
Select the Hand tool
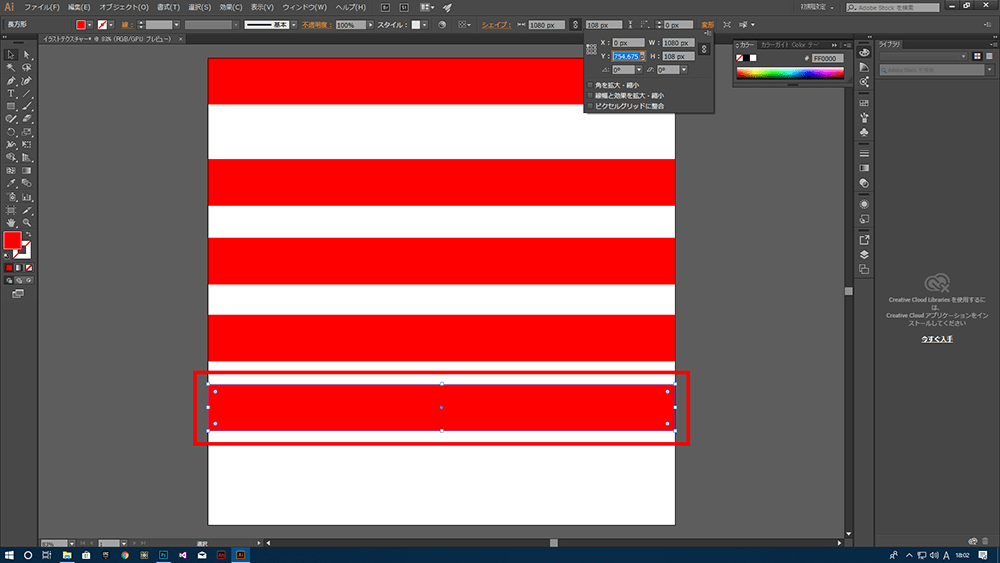tap(11, 223)
